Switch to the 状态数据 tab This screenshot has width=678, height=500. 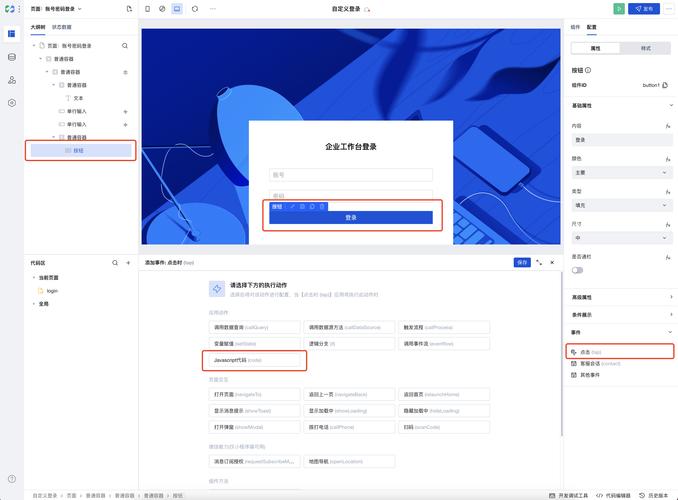(61, 27)
